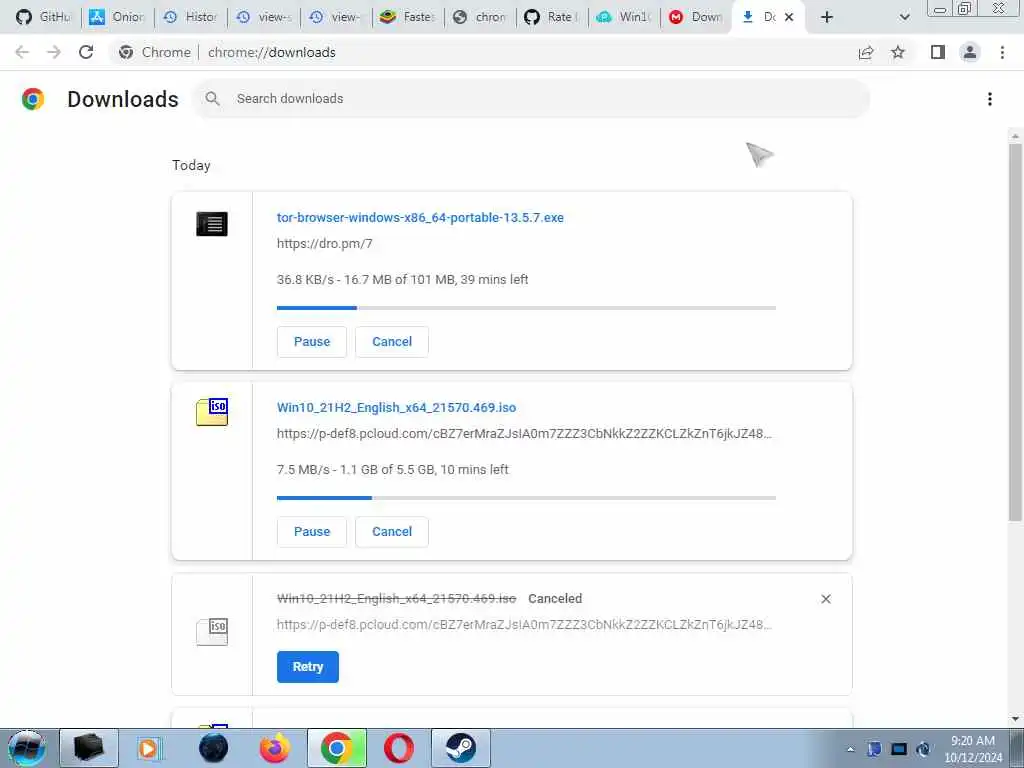1024x768 pixels.
Task: Switch to the Onion browser tab
Action: pyautogui.click(x=116, y=17)
